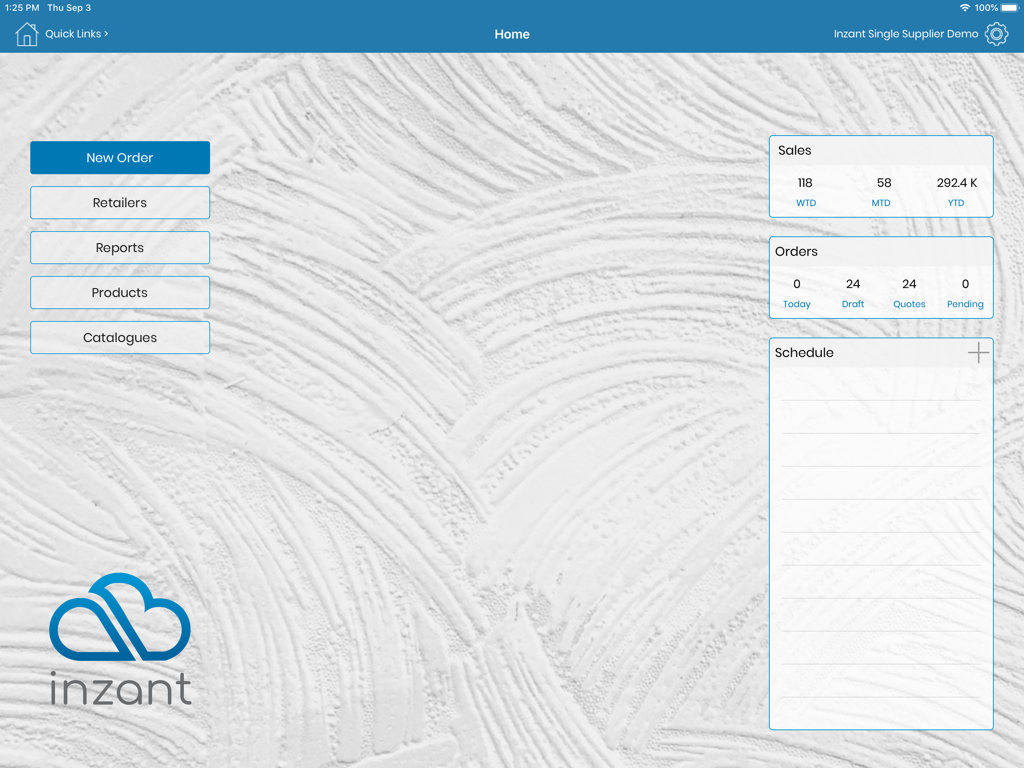Browse the Products list
Screen dimensions: 1024x768
120,292
